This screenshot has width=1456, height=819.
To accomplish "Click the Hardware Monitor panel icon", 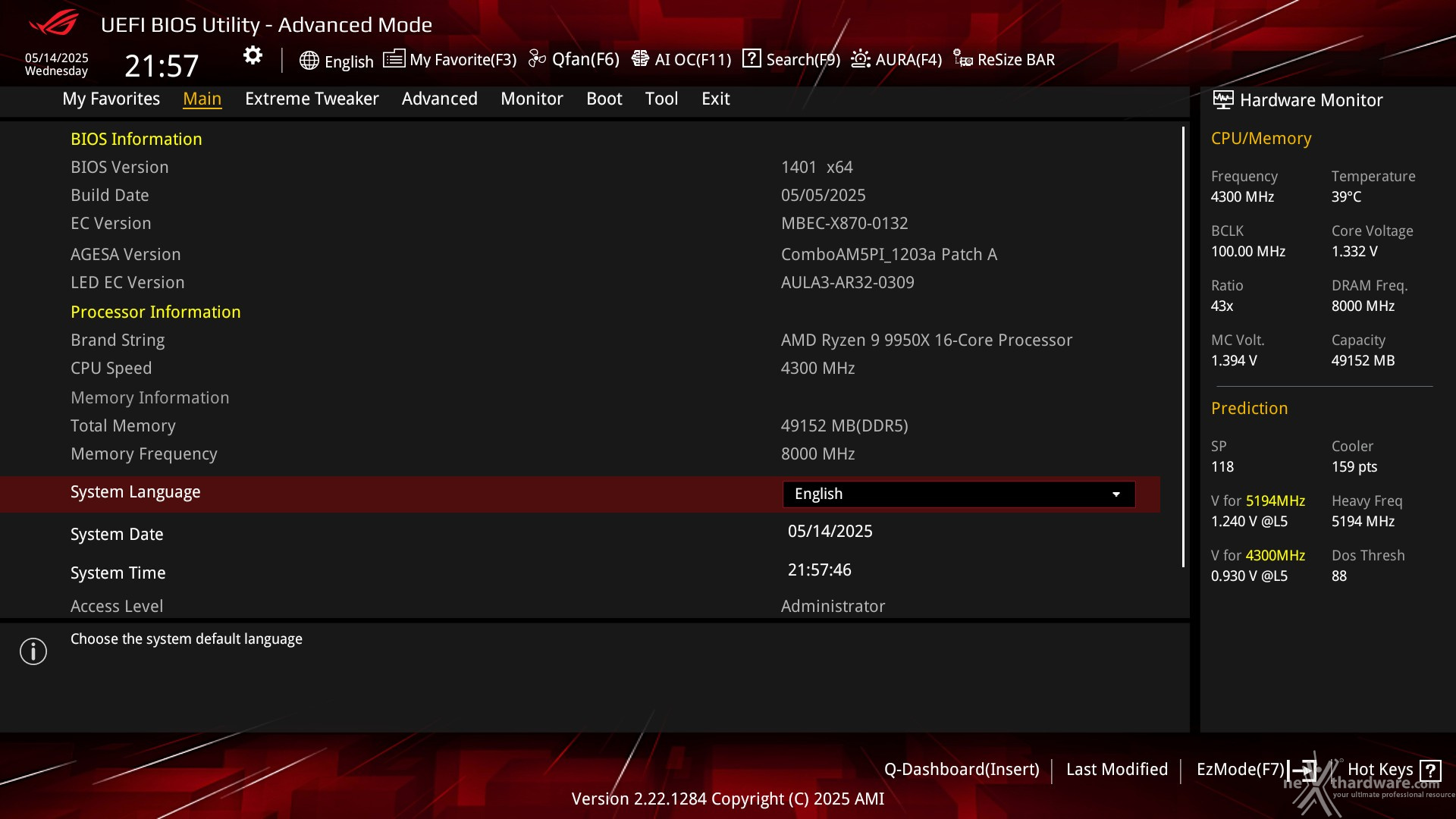I will pyautogui.click(x=1223, y=99).
